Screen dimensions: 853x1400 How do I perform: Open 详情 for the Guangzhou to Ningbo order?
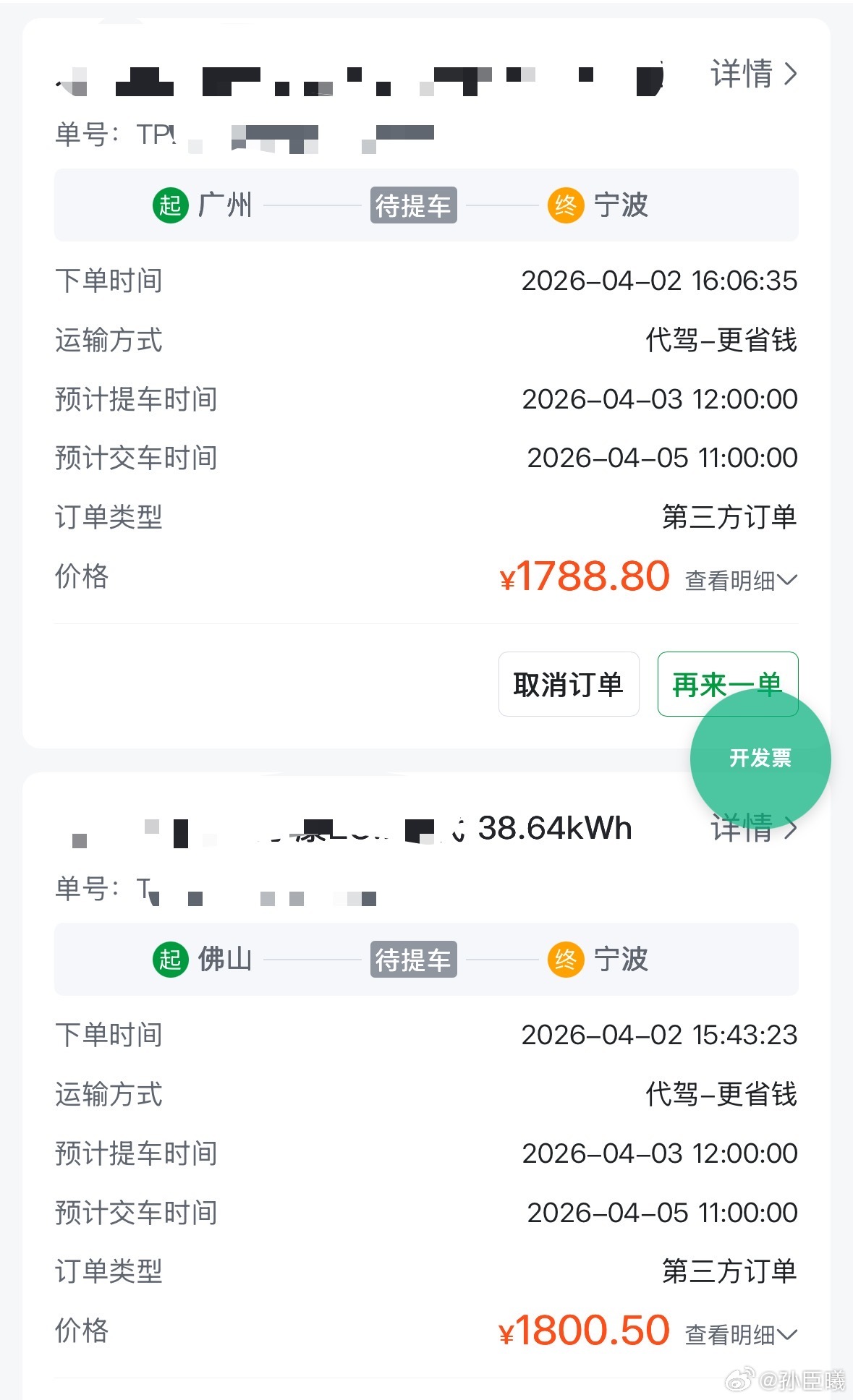coord(753,74)
